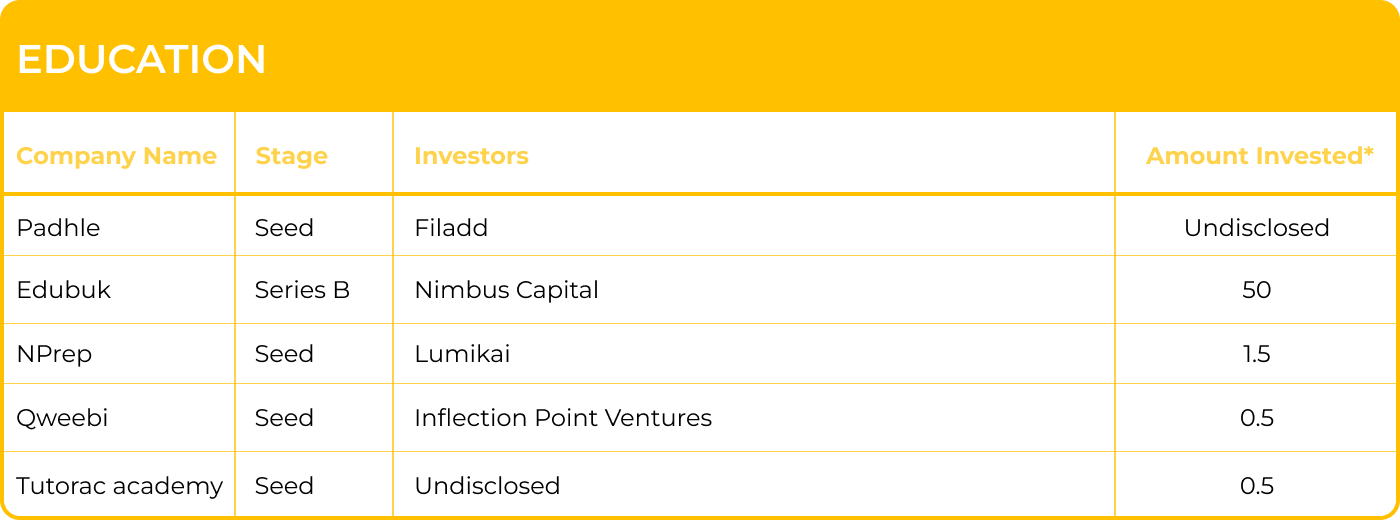
Task: Click the Filadd investor name
Action: (451, 228)
